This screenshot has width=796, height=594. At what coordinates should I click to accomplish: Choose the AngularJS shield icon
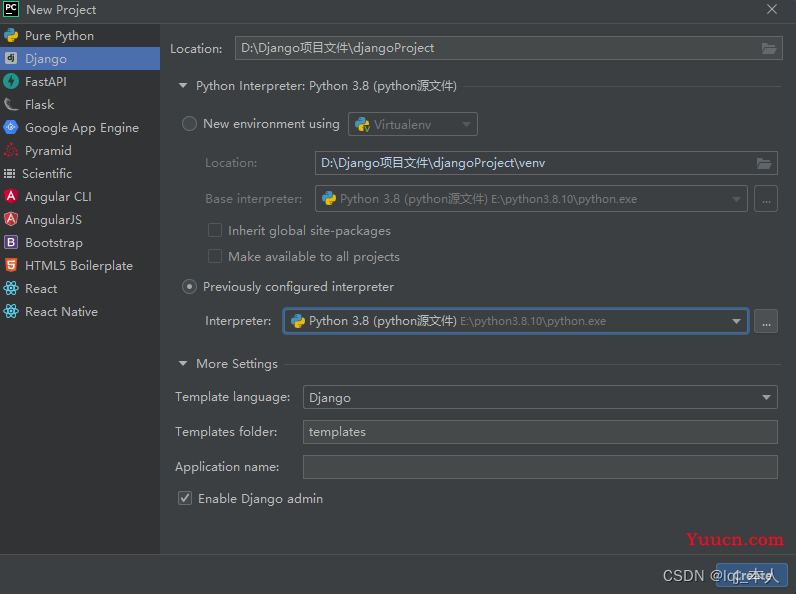[11, 219]
